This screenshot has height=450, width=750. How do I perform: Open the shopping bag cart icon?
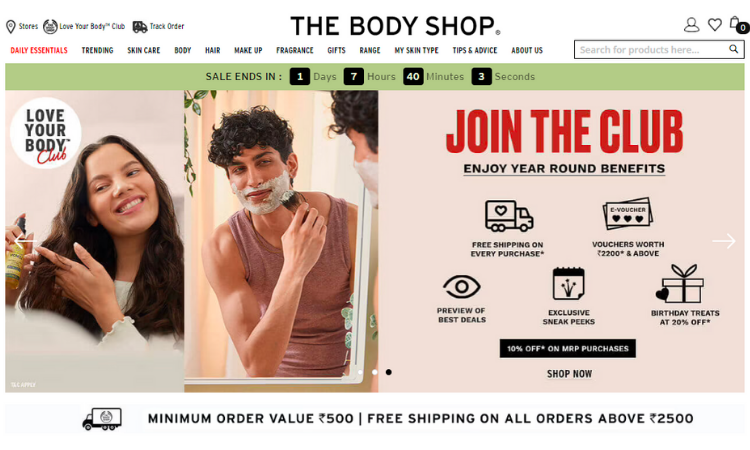tap(737, 24)
